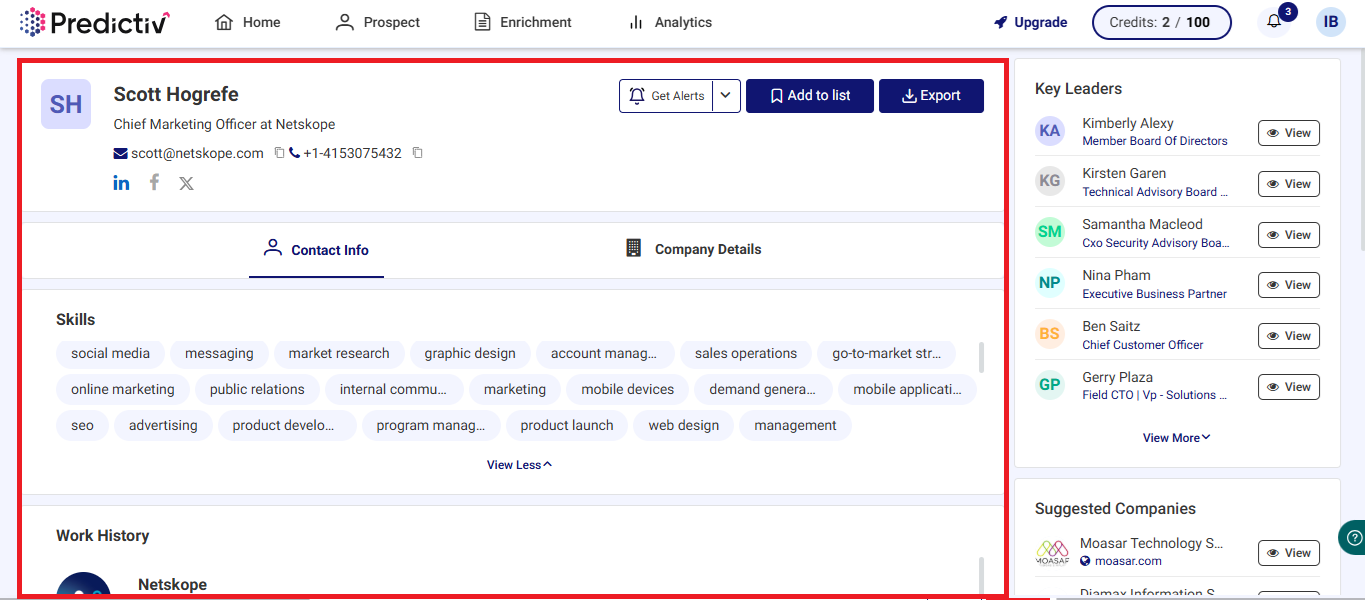Screen dimensions: 1365x600
Task: Click the email address scott@netskope.com
Action: (197, 153)
